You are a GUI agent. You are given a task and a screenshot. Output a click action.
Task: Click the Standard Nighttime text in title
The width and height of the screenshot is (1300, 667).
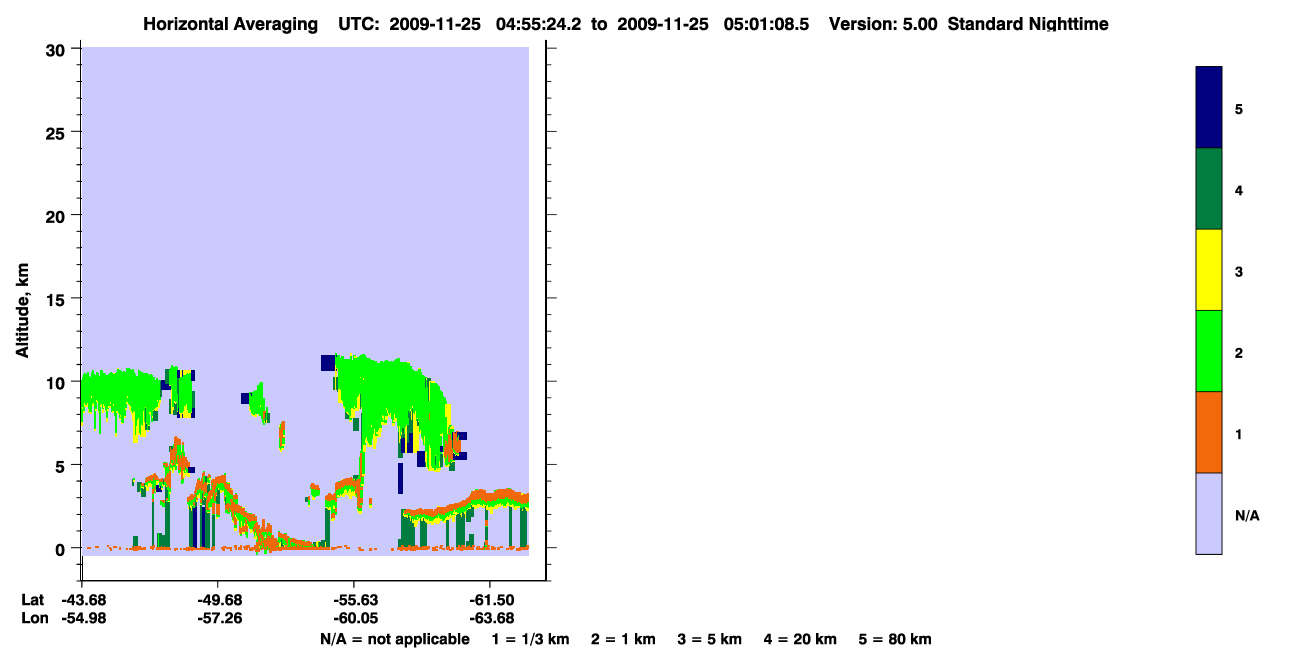1028,24
